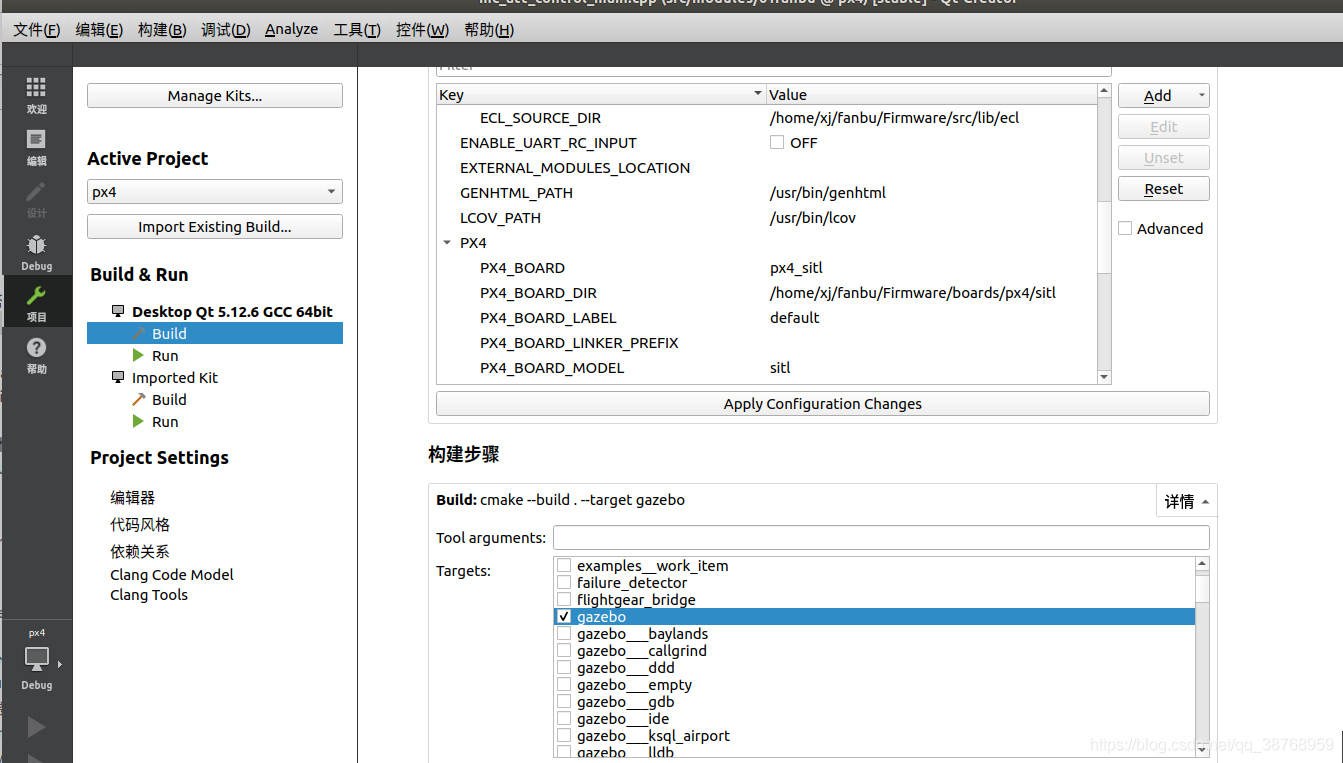1343x763 pixels.
Task: Click the Manage Kits... button
Action: 215,95
